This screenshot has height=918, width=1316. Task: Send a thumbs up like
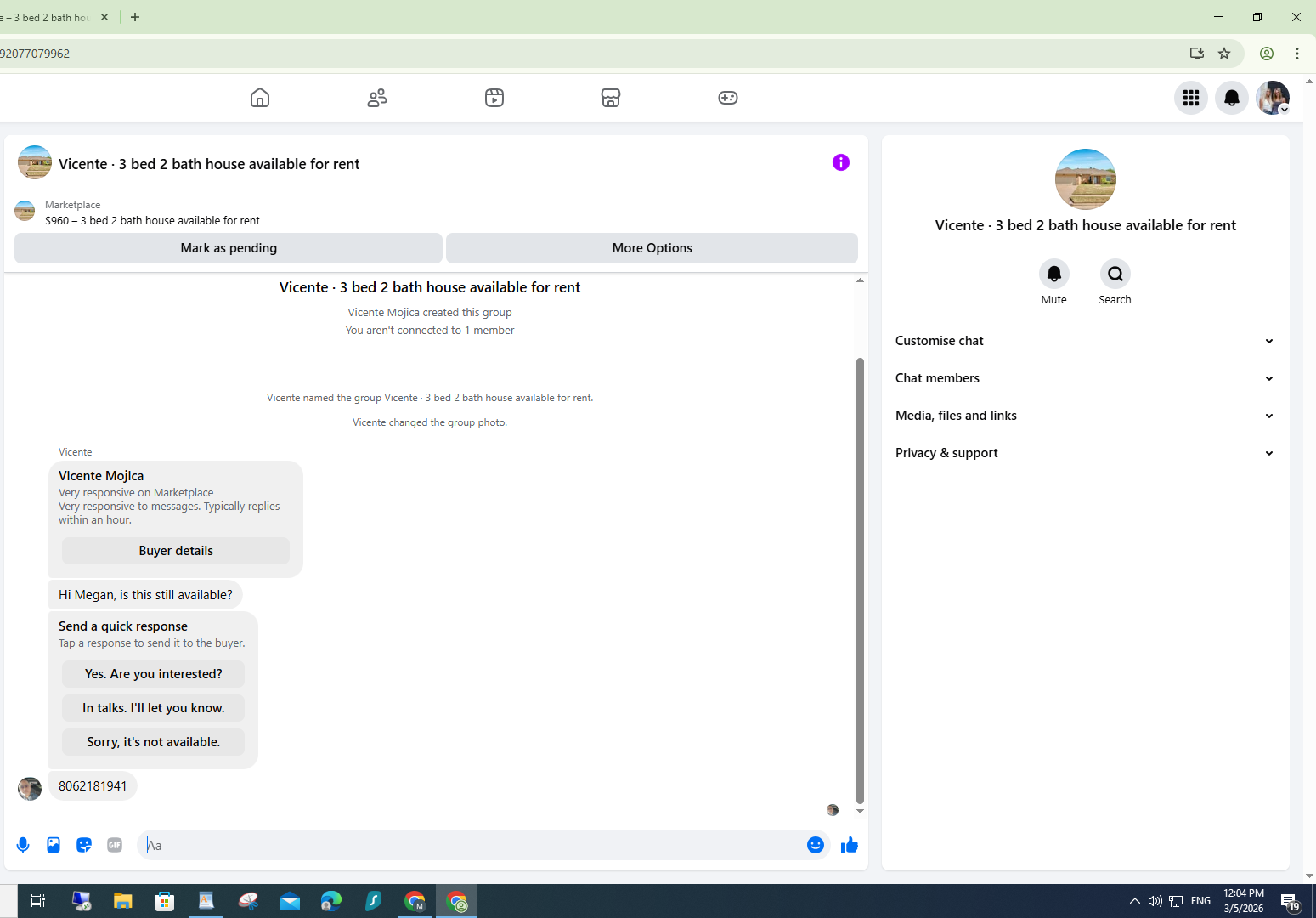click(x=850, y=845)
